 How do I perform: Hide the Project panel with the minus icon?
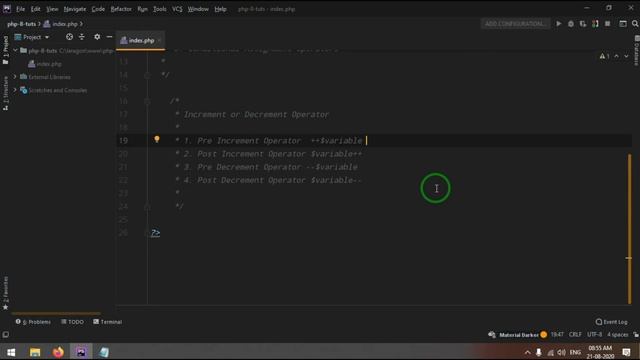point(109,37)
